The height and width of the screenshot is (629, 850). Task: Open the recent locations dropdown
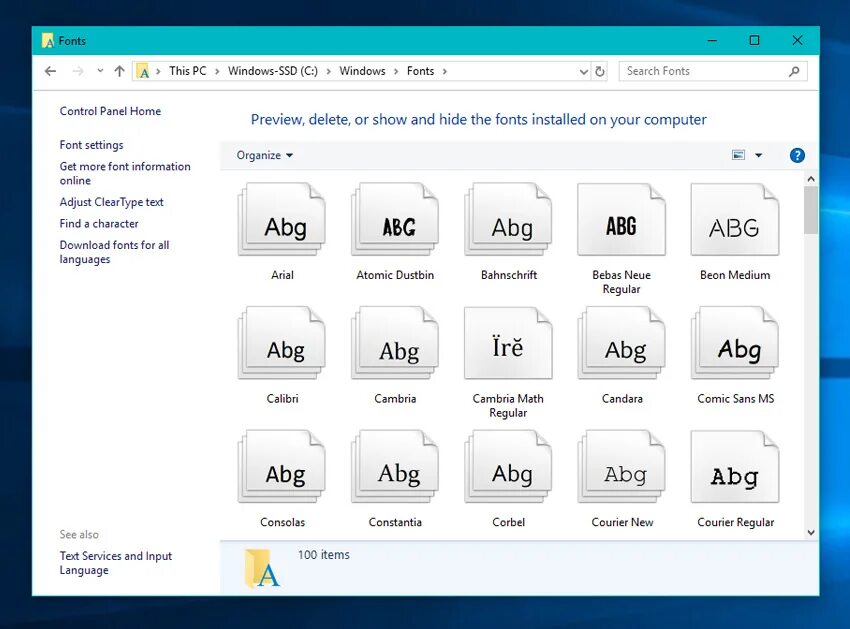[x=100, y=70]
